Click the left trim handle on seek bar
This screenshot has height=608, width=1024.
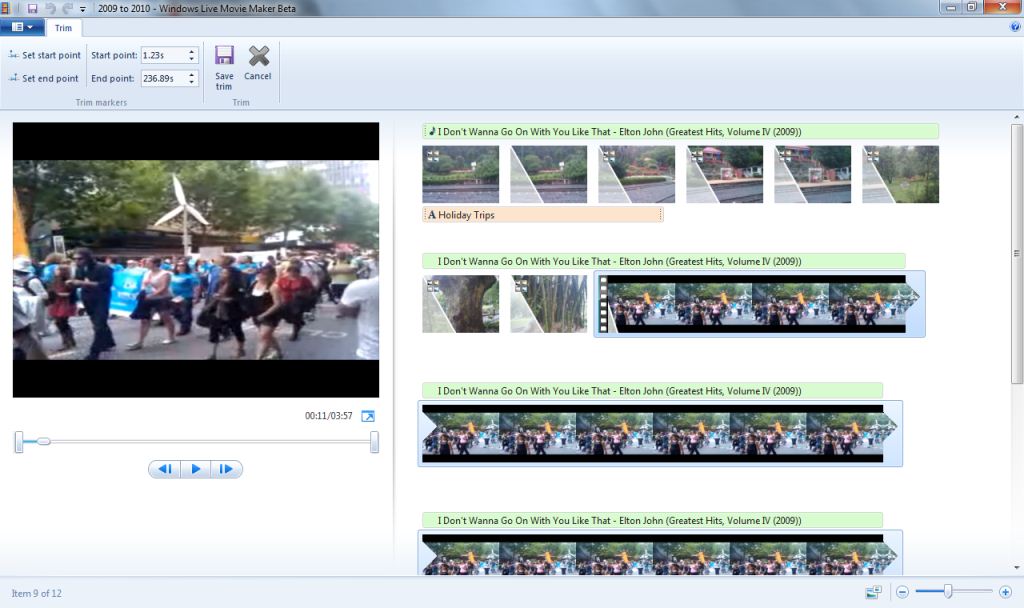[x=19, y=442]
